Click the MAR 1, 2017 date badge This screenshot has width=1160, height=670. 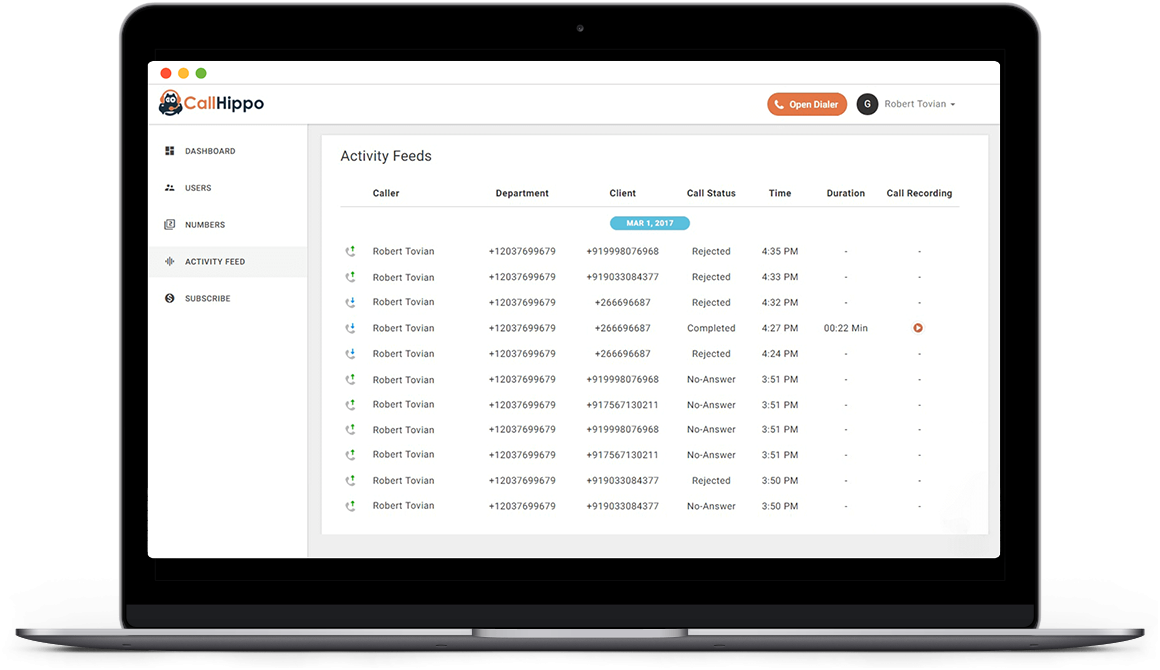(x=649, y=224)
